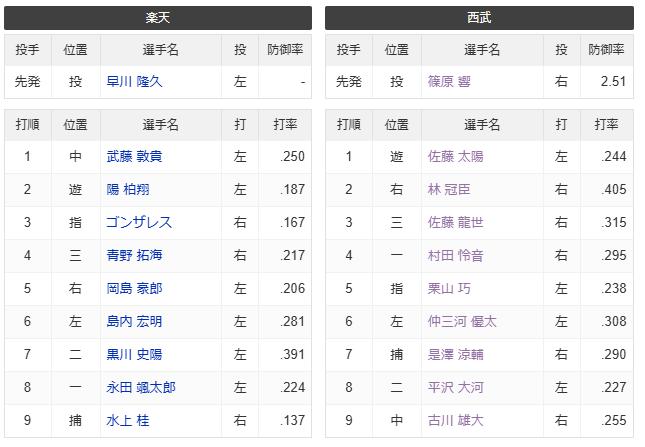
Task: Open 是澤 涼輔 player profile
Action: coord(455,354)
